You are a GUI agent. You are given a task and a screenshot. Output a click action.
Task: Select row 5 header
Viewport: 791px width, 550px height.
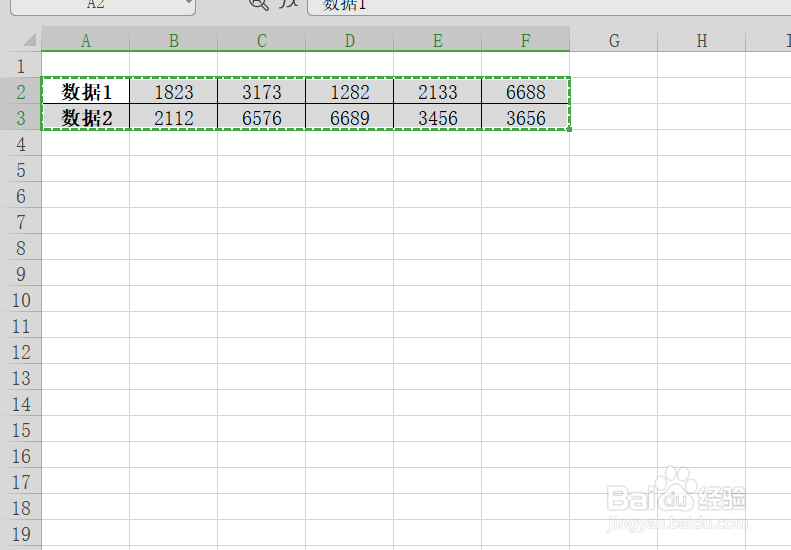coord(21,170)
